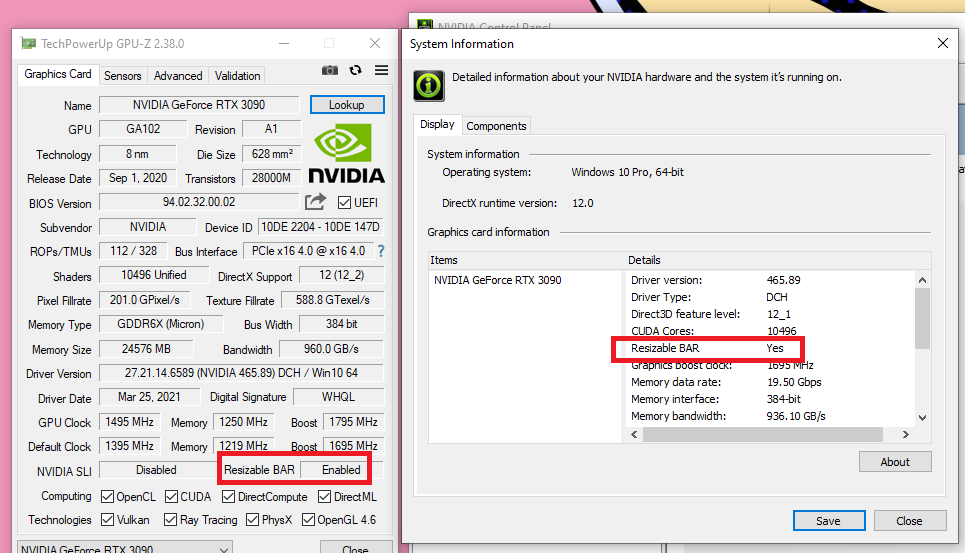This screenshot has height=553, width=965.
Task: Click the BIOS Version field 94.02.32.00.02
Action: click(199, 202)
